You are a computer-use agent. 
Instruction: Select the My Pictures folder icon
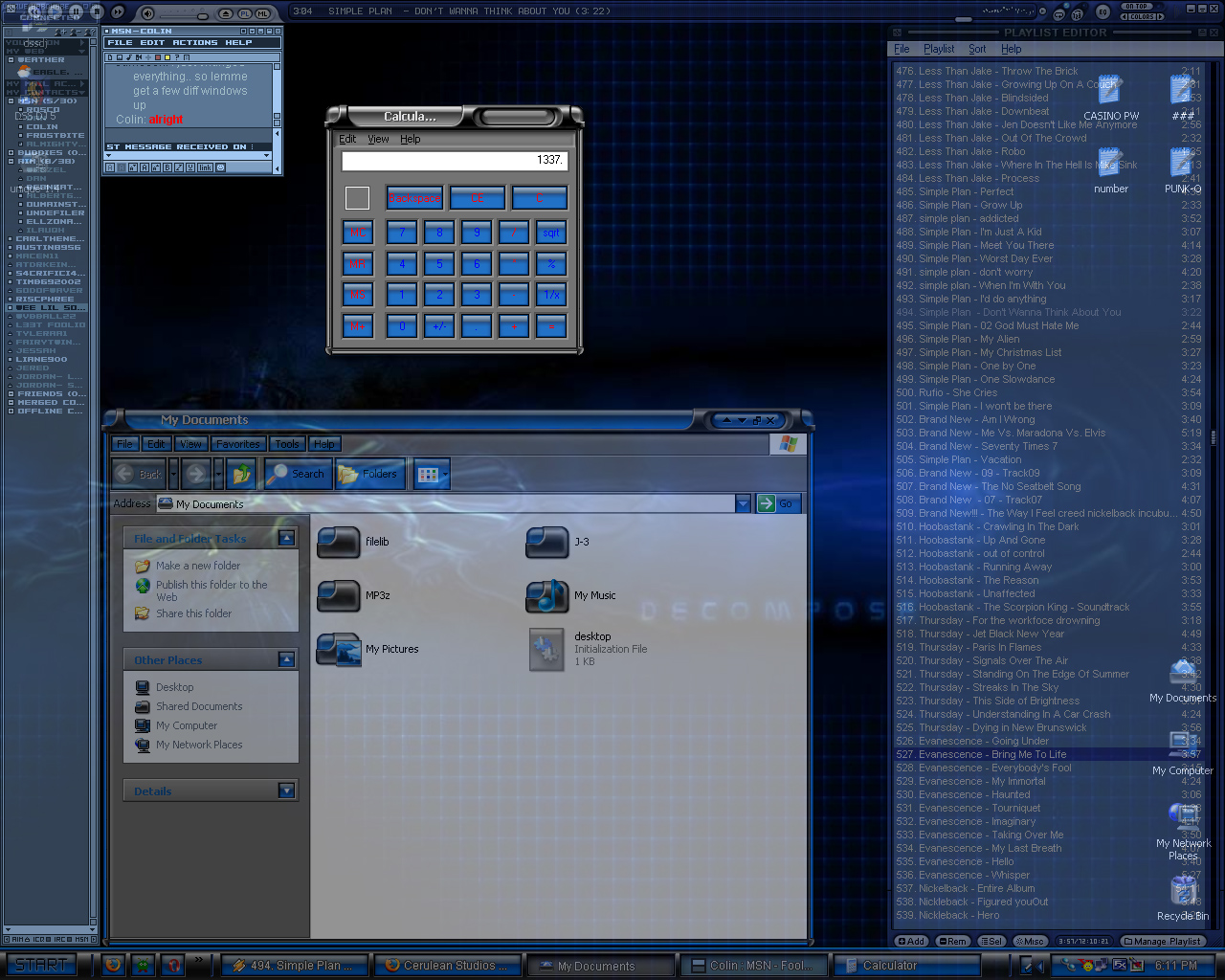[338, 649]
